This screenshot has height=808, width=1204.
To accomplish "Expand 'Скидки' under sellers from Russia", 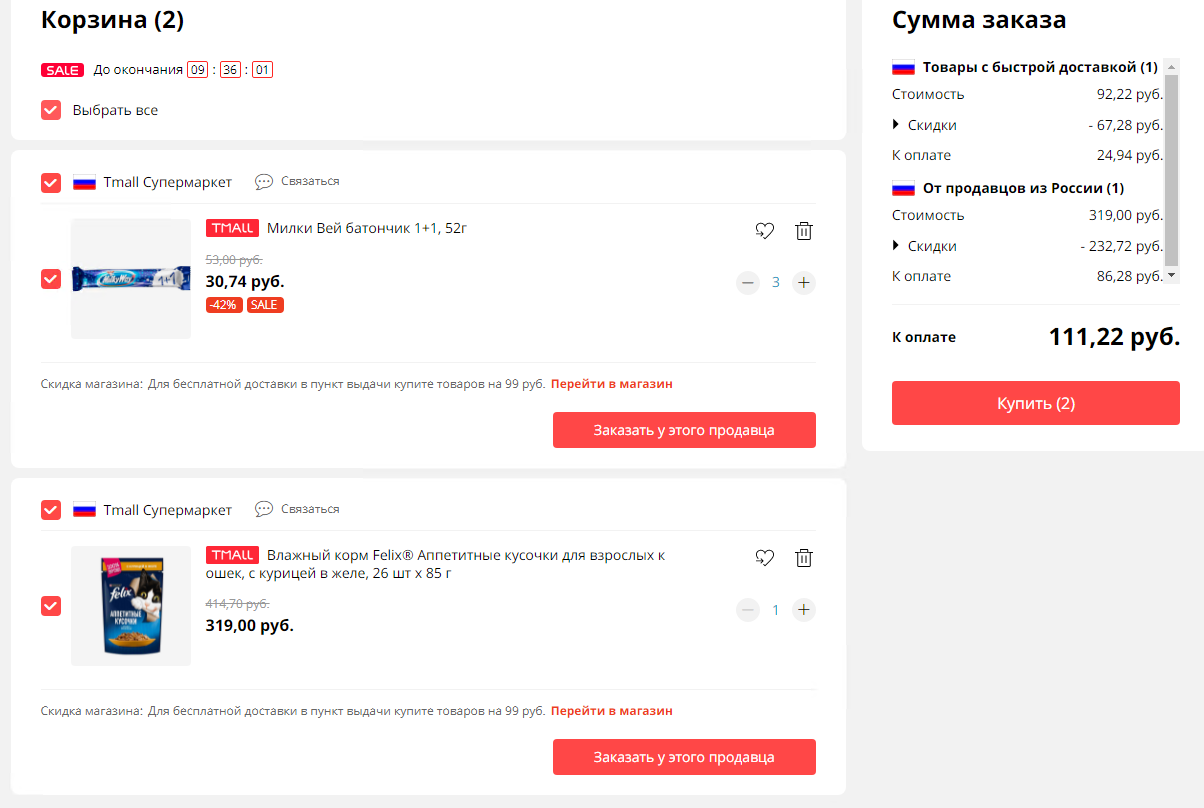I will point(924,246).
